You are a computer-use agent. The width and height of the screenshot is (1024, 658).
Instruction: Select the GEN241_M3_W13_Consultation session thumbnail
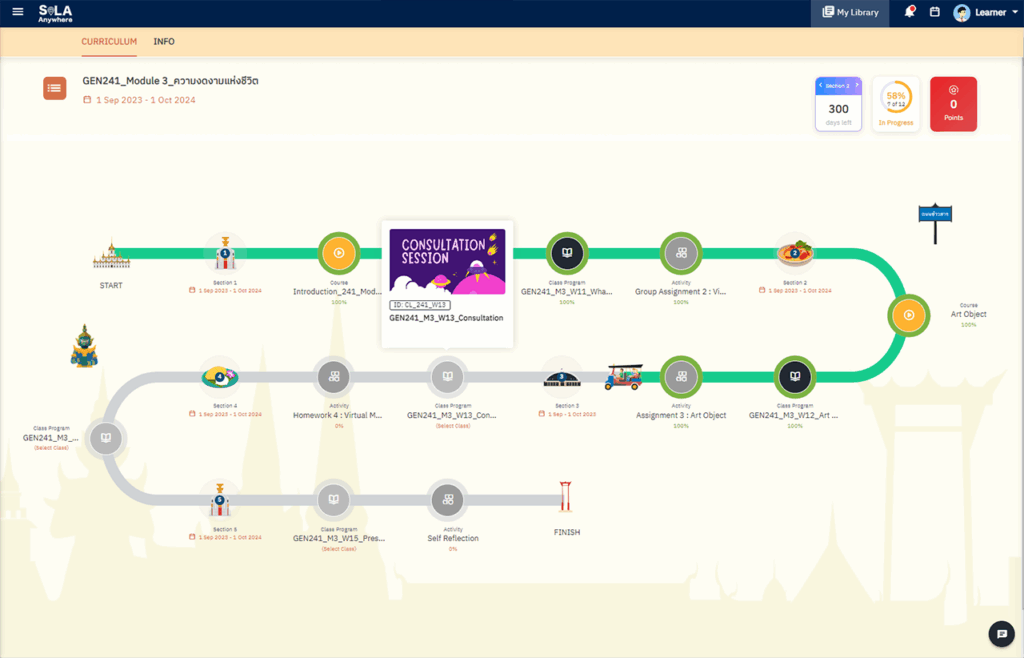447,261
